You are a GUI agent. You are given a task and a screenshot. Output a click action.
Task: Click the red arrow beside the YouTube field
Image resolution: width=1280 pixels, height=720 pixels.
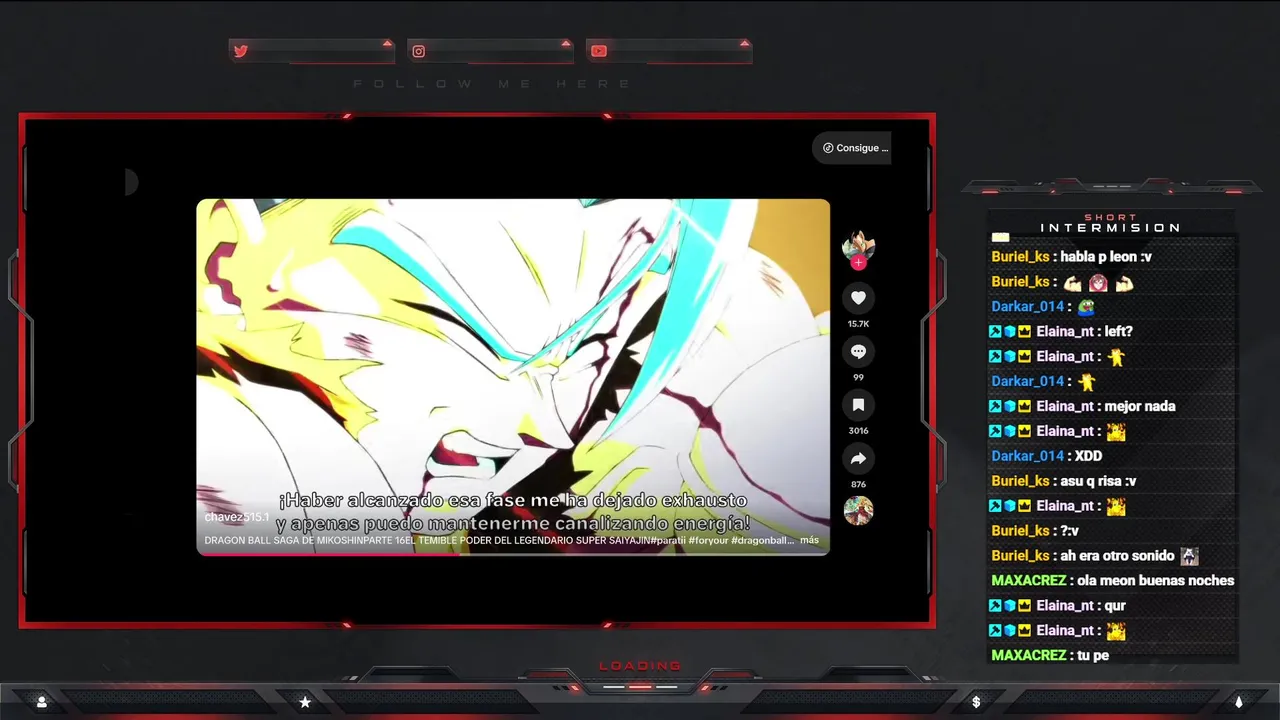(744, 43)
